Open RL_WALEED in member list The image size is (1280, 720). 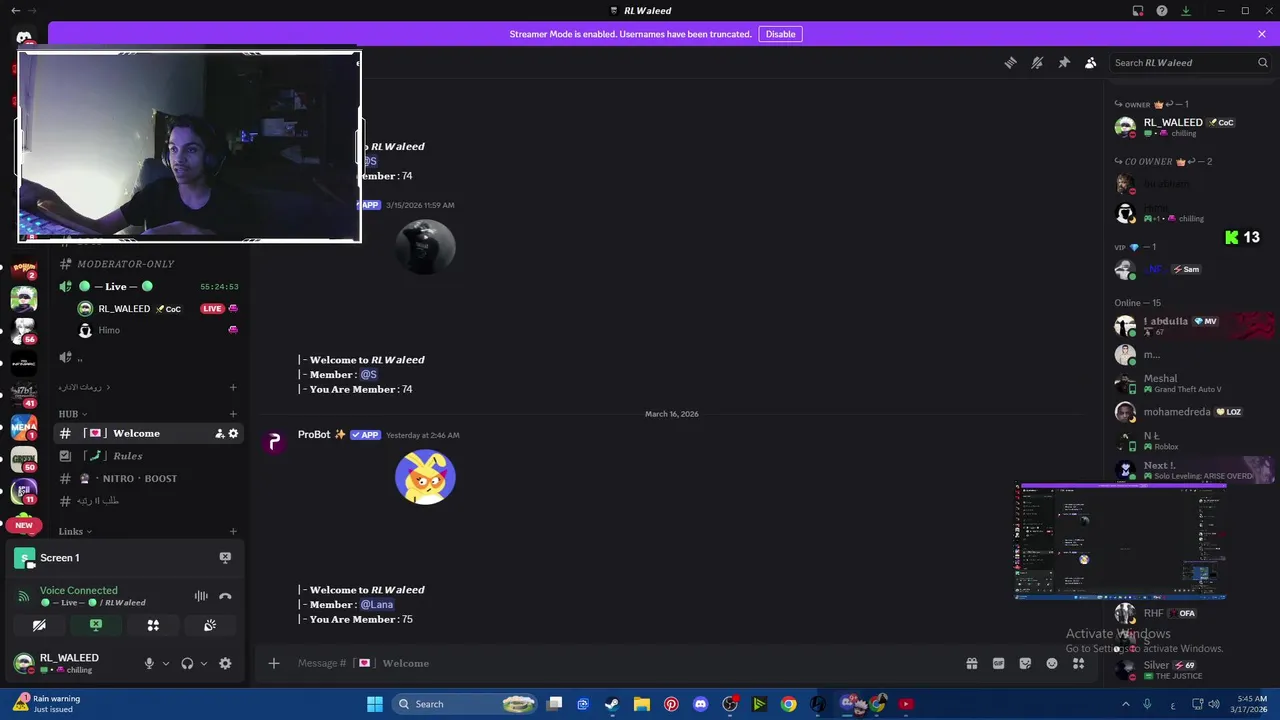pyautogui.click(x=1190, y=127)
